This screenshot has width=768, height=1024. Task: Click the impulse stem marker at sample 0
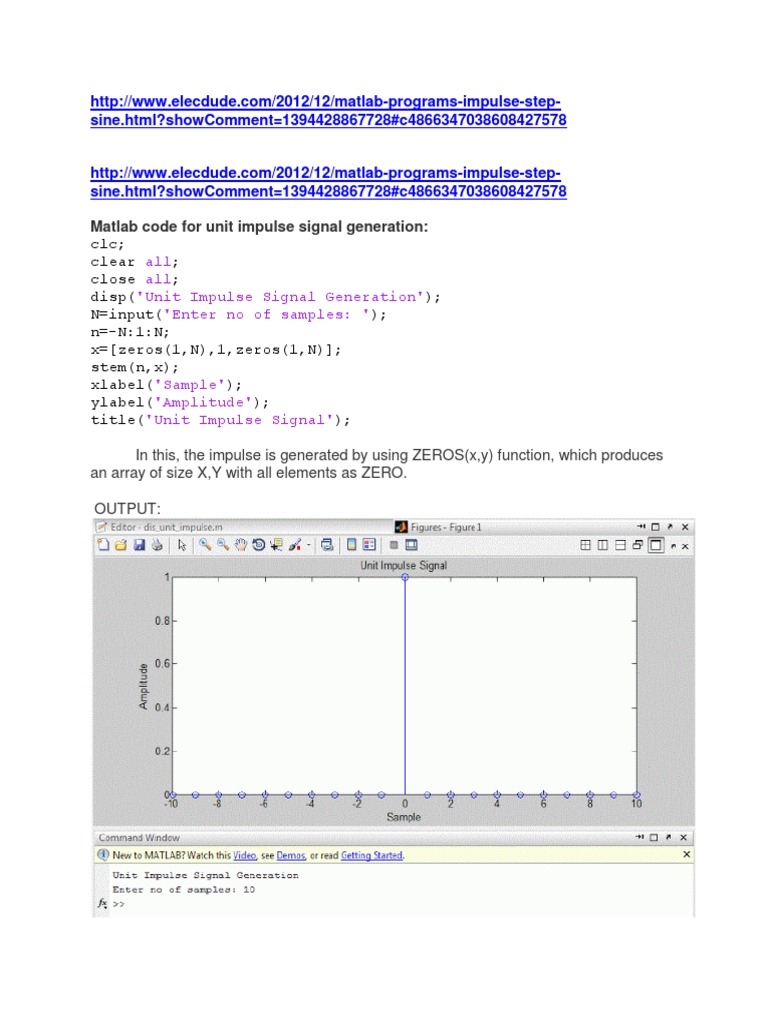pyautogui.click(x=405, y=577)
